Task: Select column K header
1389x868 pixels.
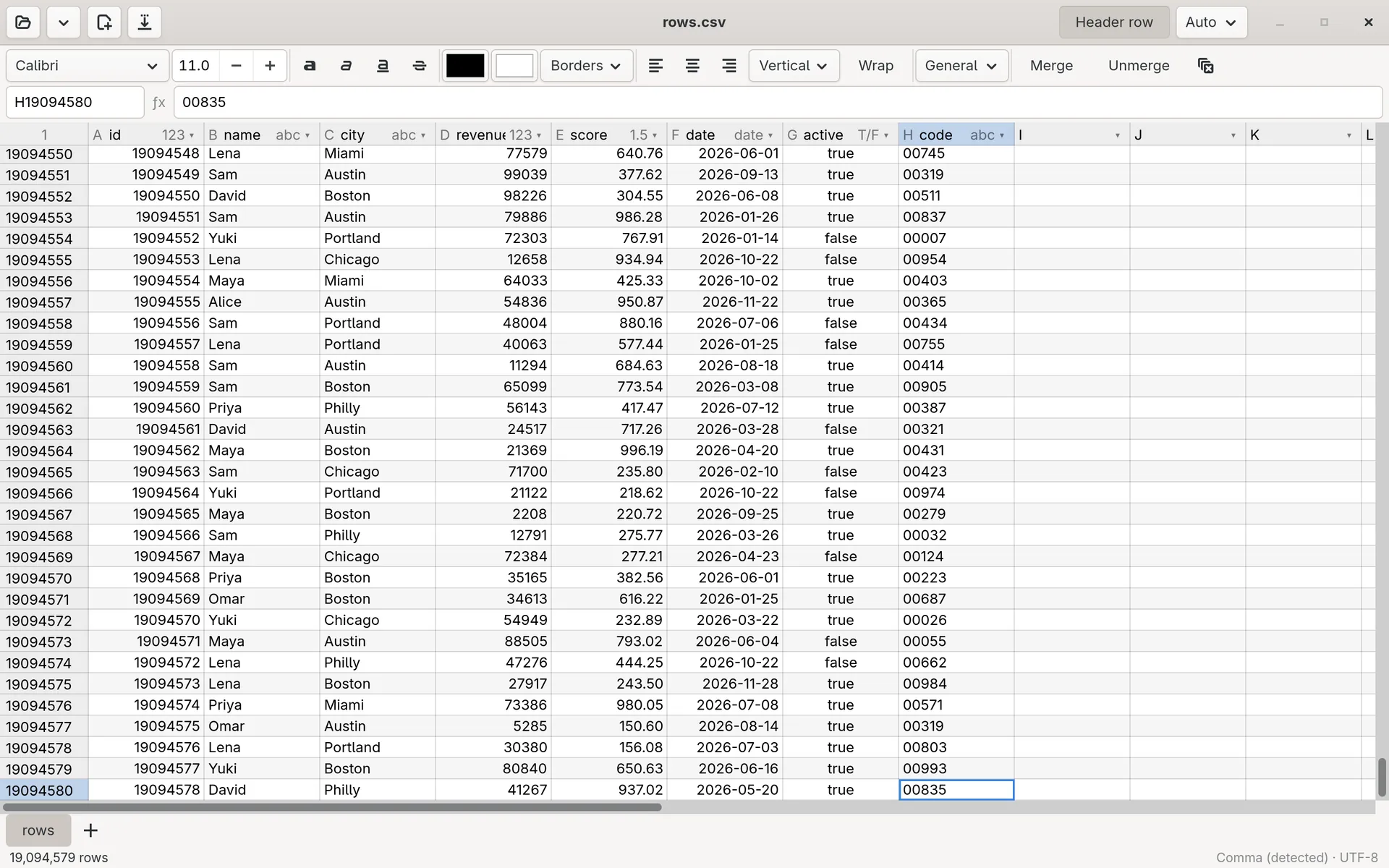Action: (1304, 135)
